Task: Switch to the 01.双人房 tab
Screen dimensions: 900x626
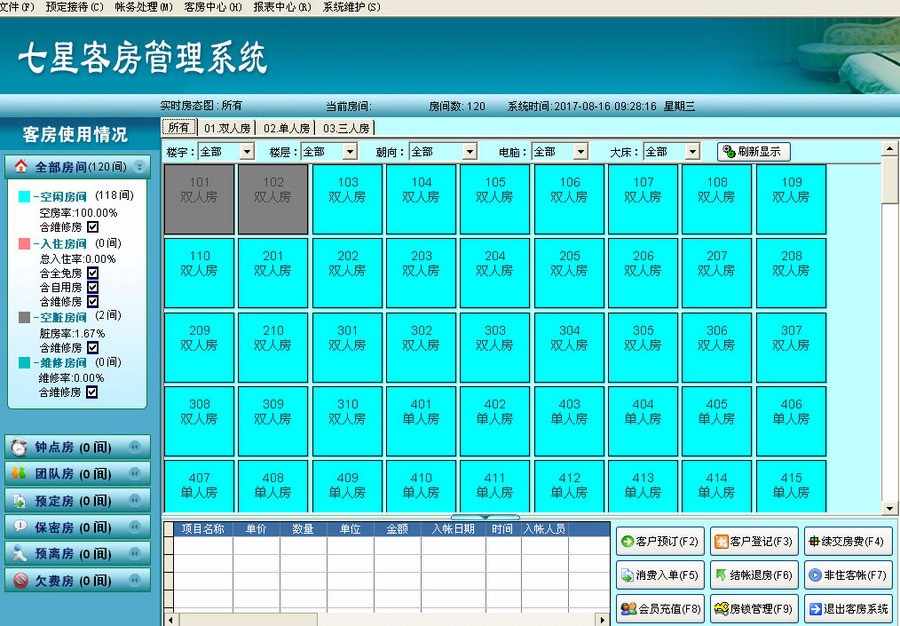Action: pos(227,128)
